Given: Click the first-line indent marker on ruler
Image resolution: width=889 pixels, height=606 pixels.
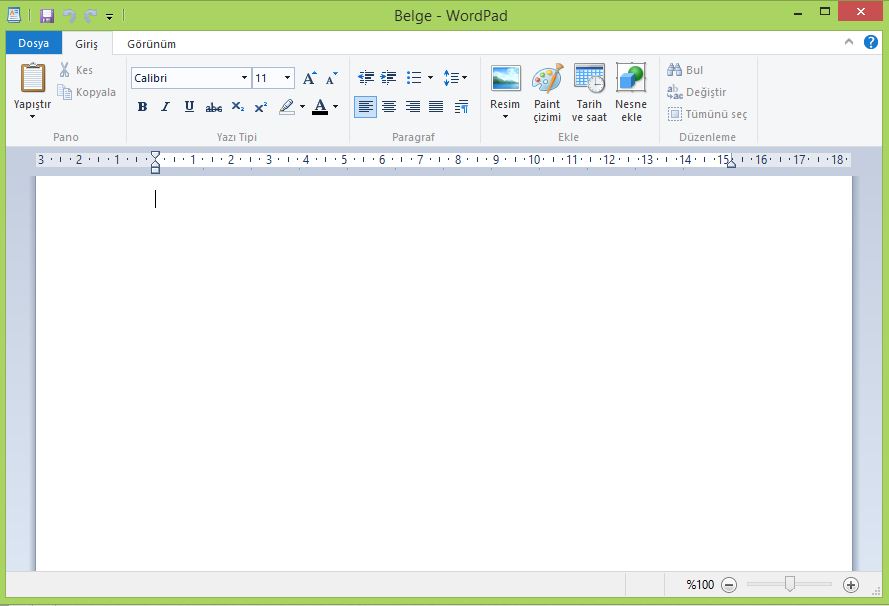Looking at the screenshot, I should 155,155.
